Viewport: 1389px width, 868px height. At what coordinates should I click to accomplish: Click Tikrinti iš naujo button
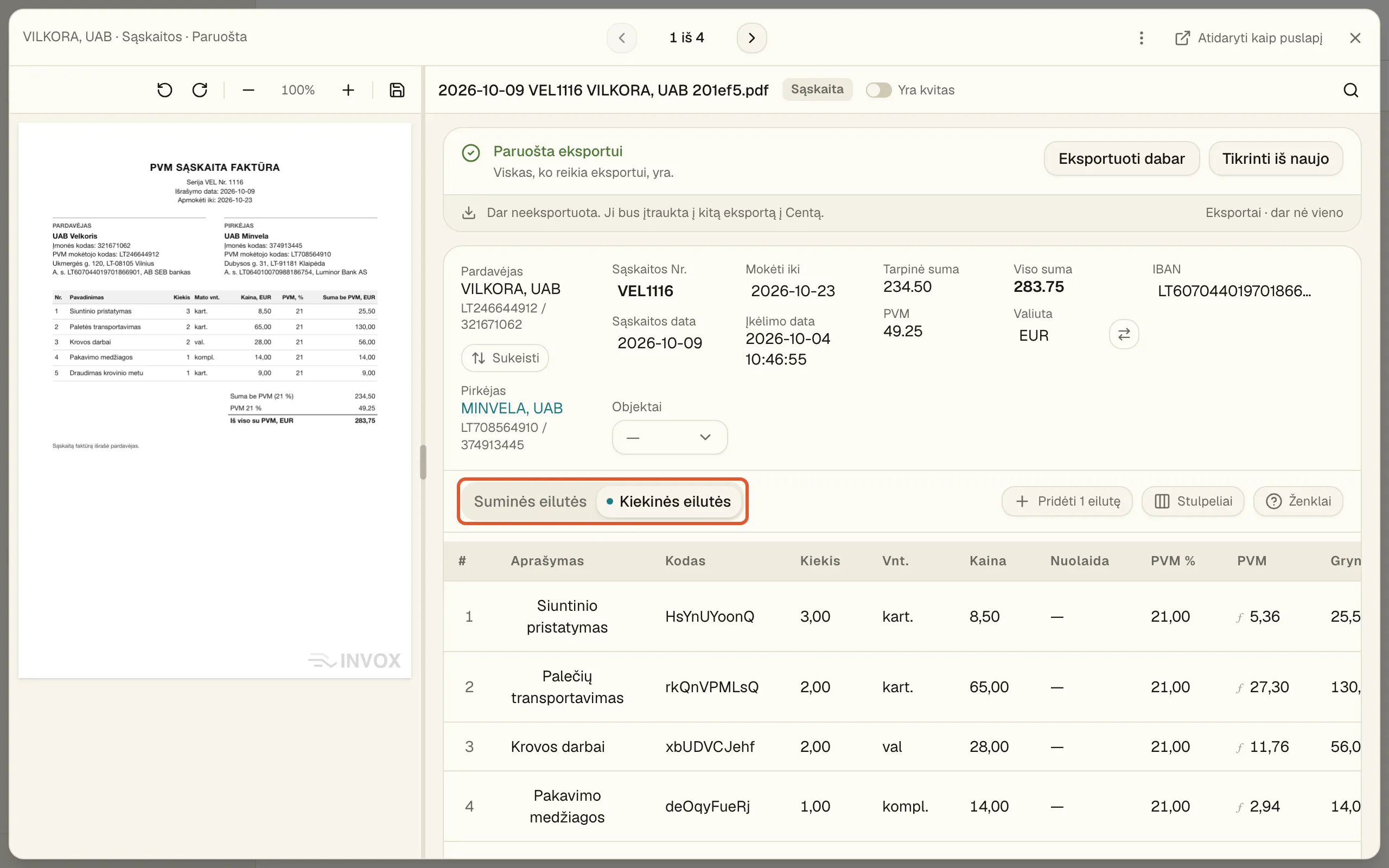pyautogui.click(x=1276, y=158)
